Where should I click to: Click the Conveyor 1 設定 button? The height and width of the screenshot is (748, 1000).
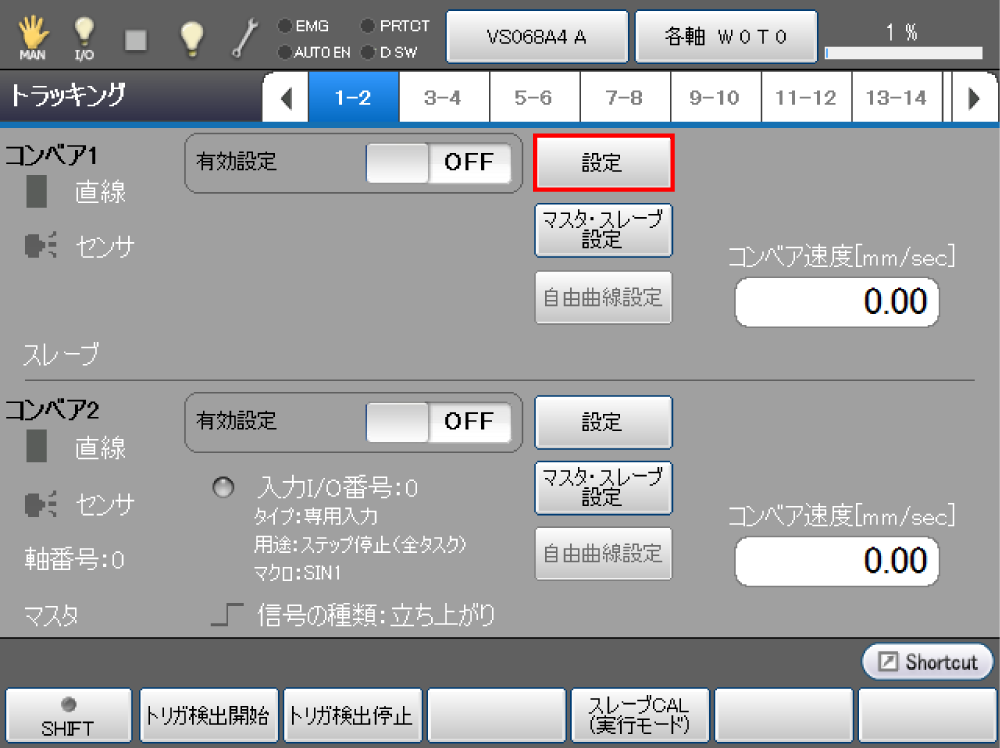(603, 163)
